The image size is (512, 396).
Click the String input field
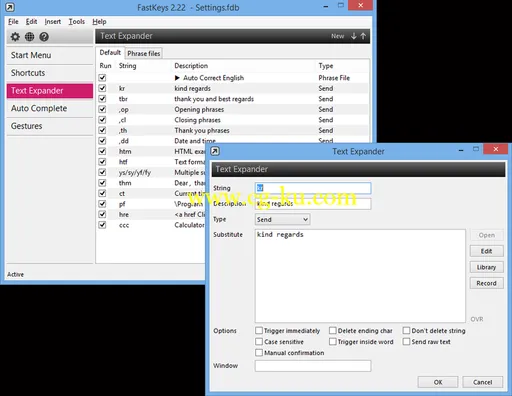(313, 188)
